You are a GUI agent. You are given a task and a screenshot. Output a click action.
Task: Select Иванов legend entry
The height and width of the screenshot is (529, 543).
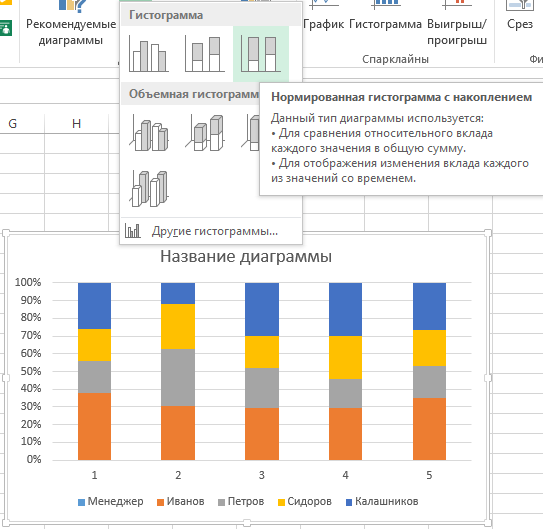(x=180, y=501)
